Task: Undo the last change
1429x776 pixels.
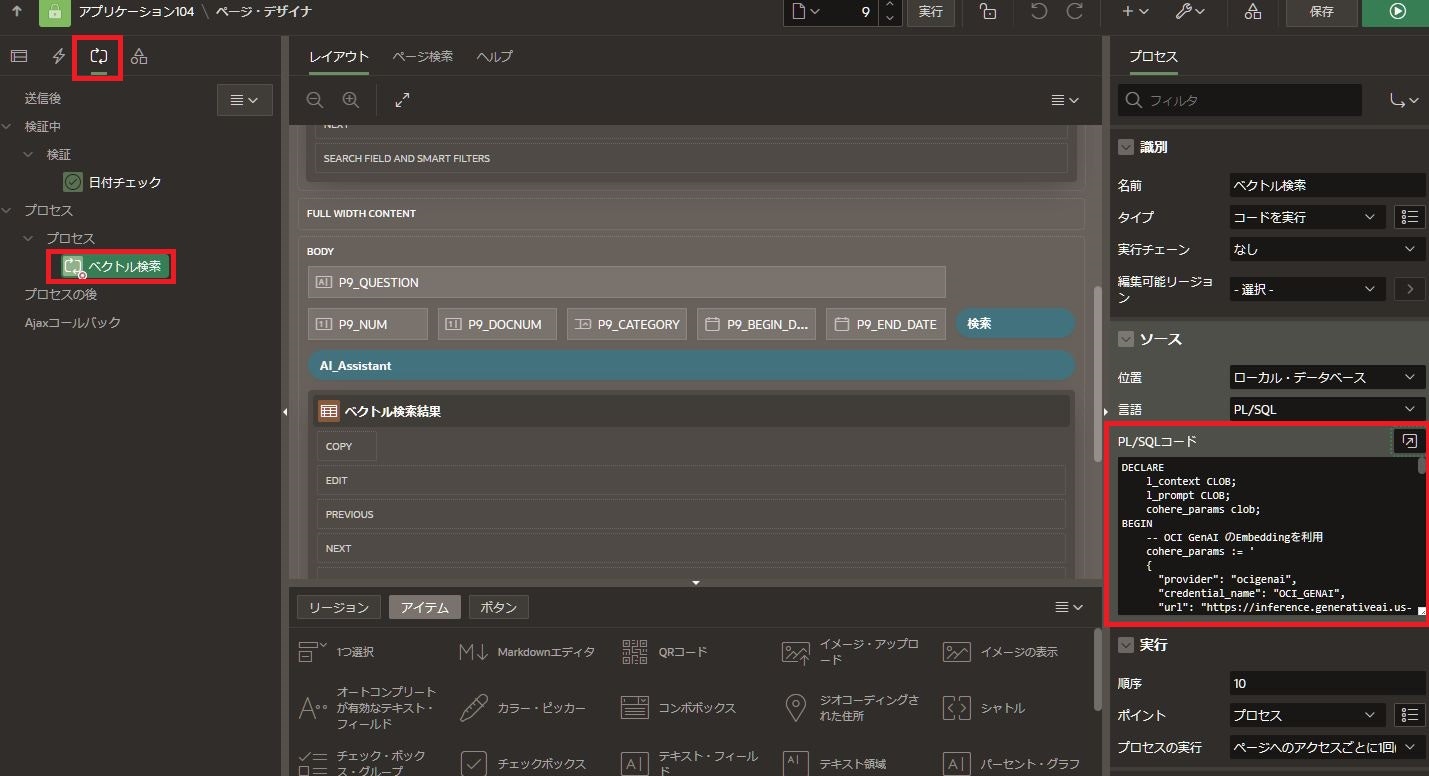Action: coord(1039,12)
